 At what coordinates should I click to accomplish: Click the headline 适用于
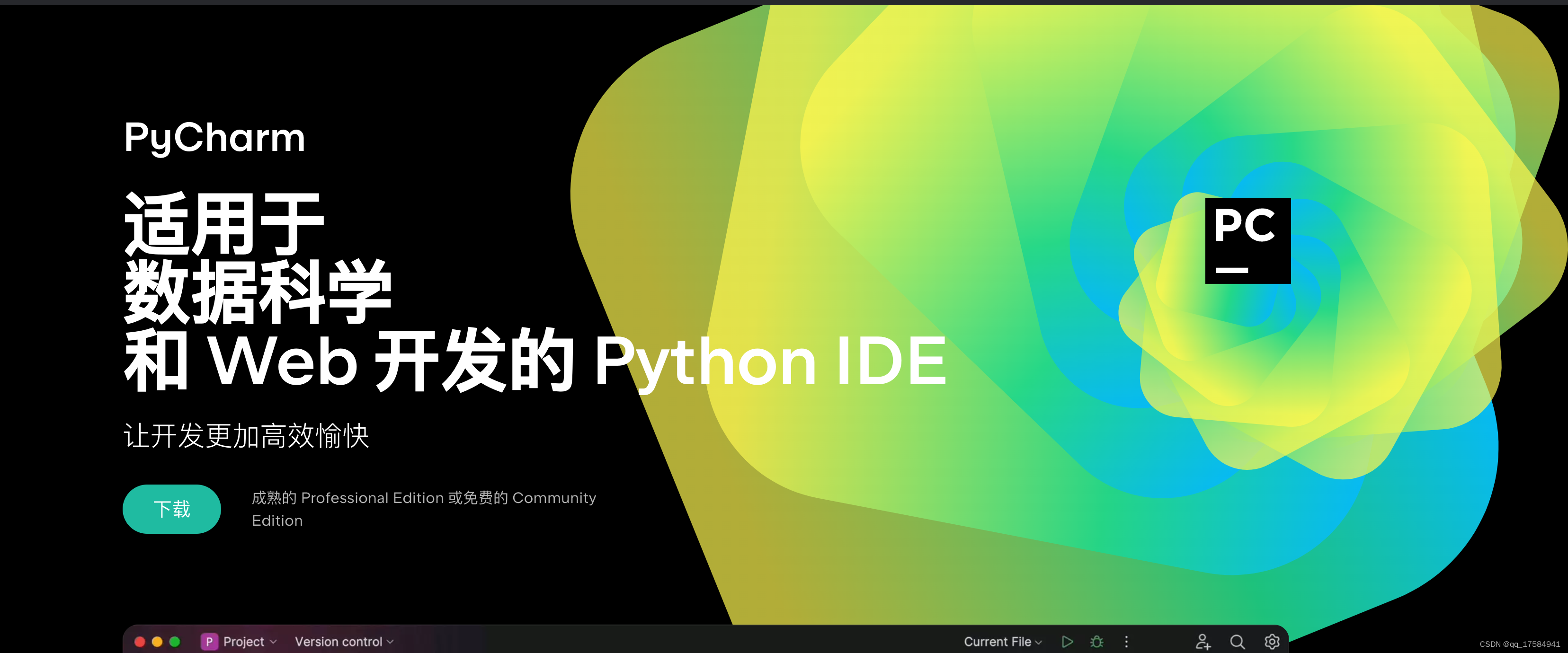(x=224, y=224)
